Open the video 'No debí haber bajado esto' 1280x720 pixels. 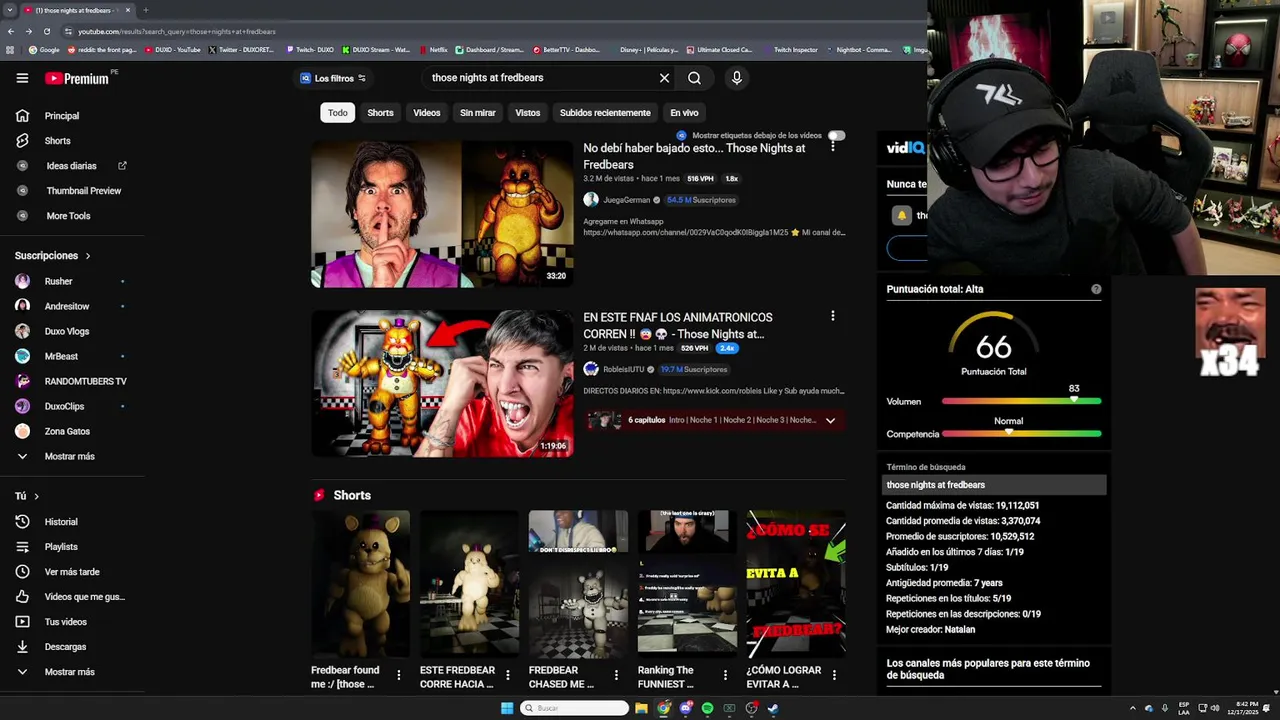(x=694, y=156)
